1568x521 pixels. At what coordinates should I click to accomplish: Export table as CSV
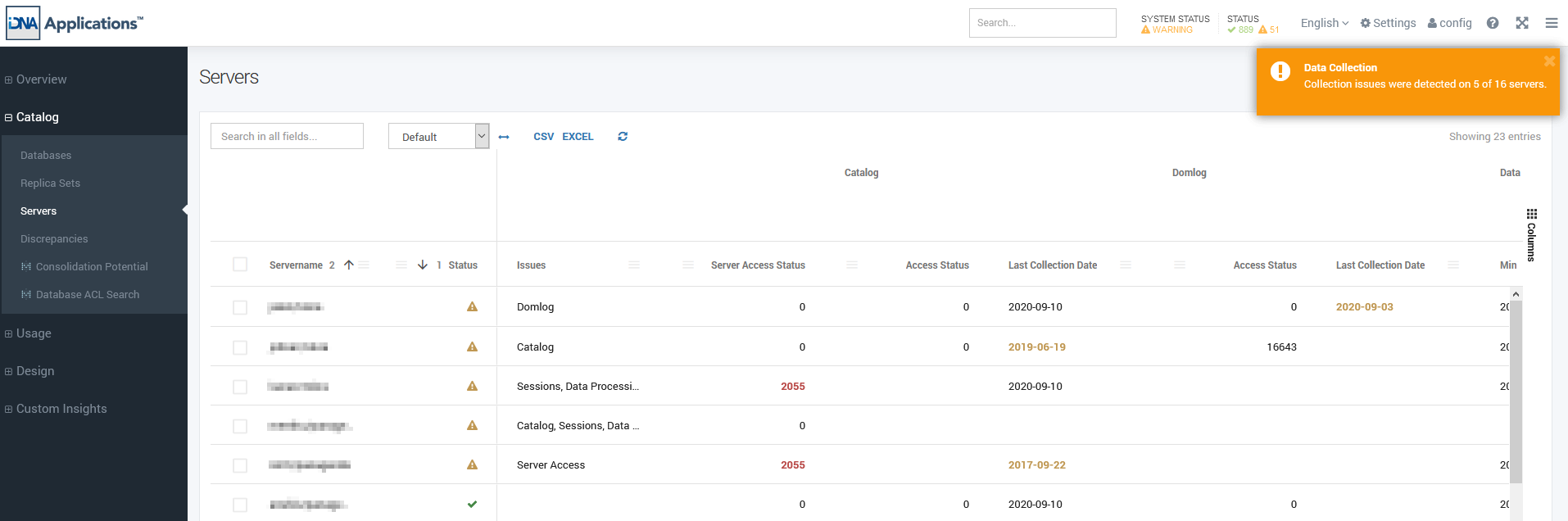[x=543, y=137]
